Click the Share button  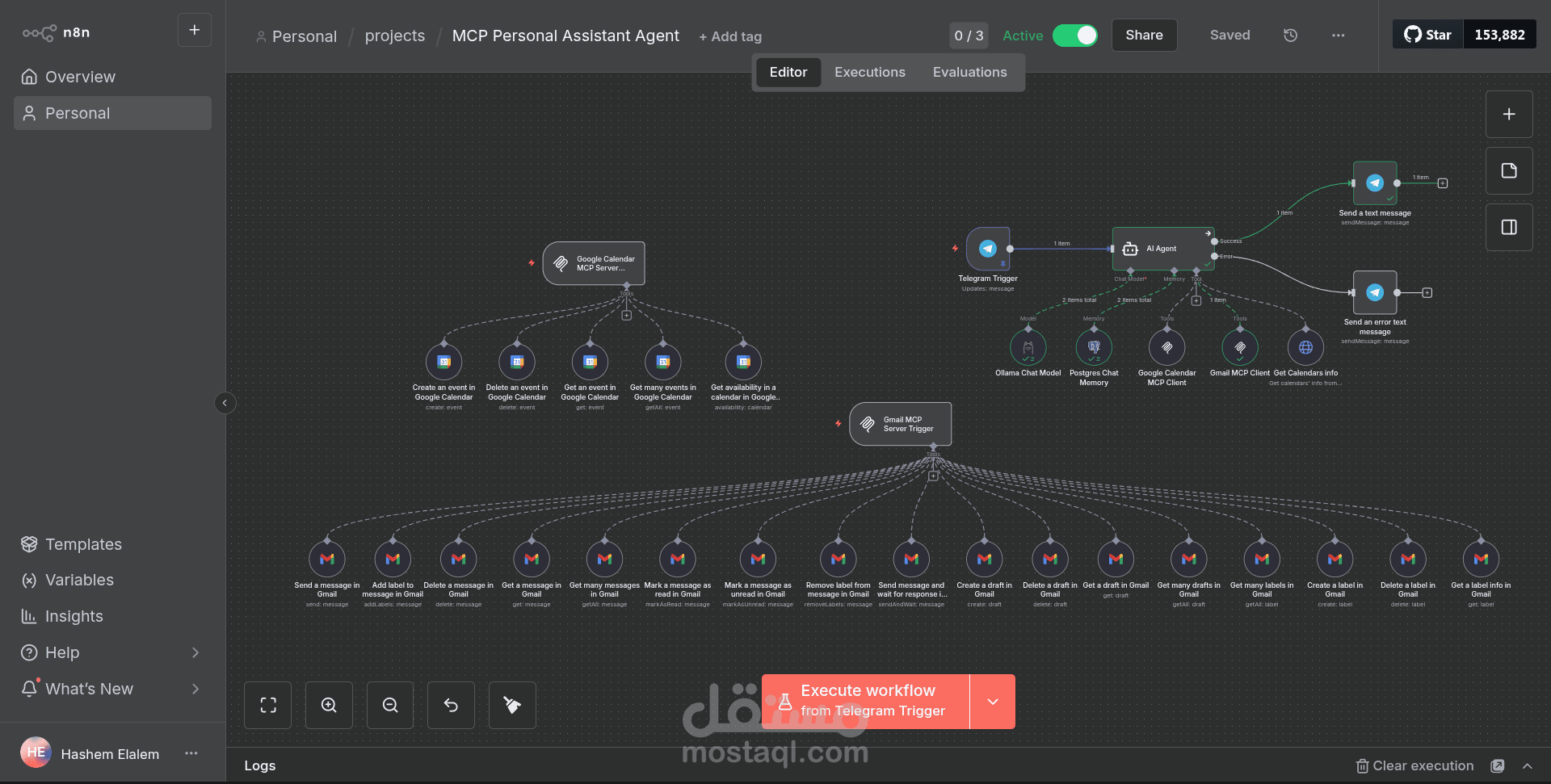1144,35
